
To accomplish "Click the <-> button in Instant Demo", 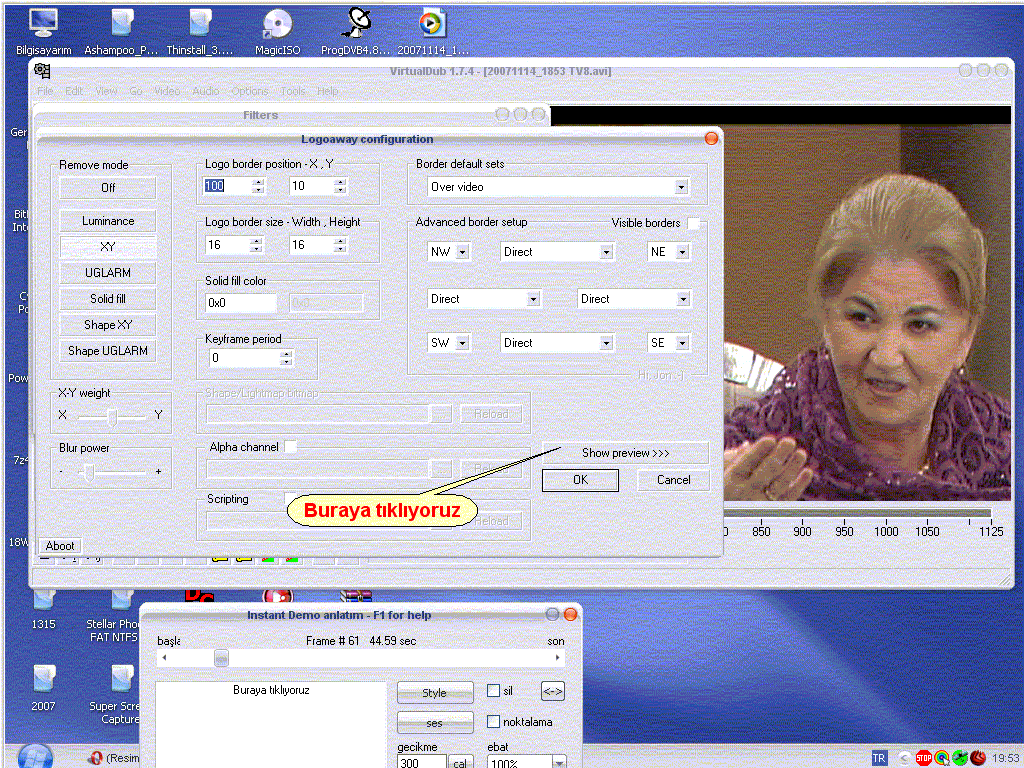I will point(552,691).
